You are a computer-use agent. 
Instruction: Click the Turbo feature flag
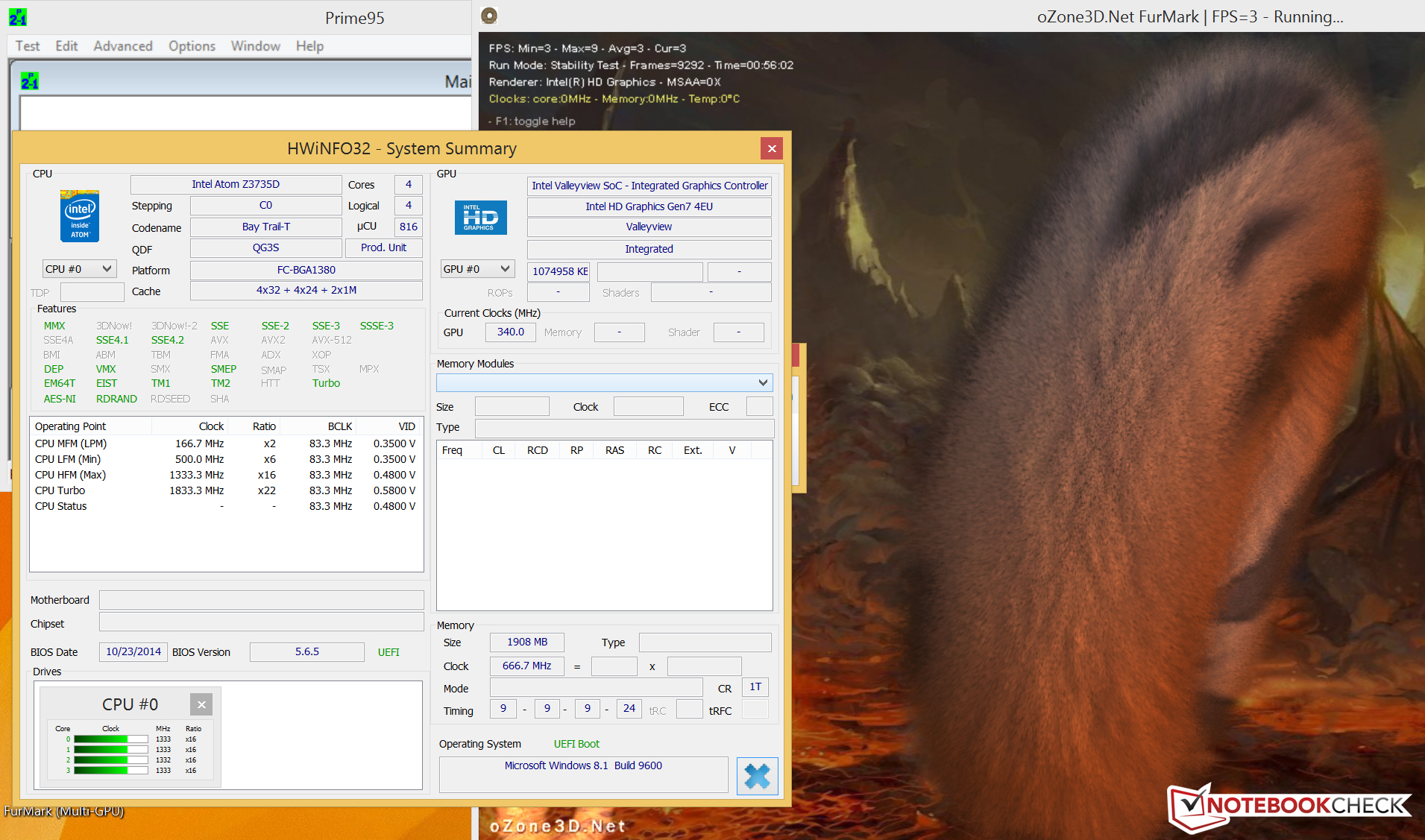pos(326,383)
